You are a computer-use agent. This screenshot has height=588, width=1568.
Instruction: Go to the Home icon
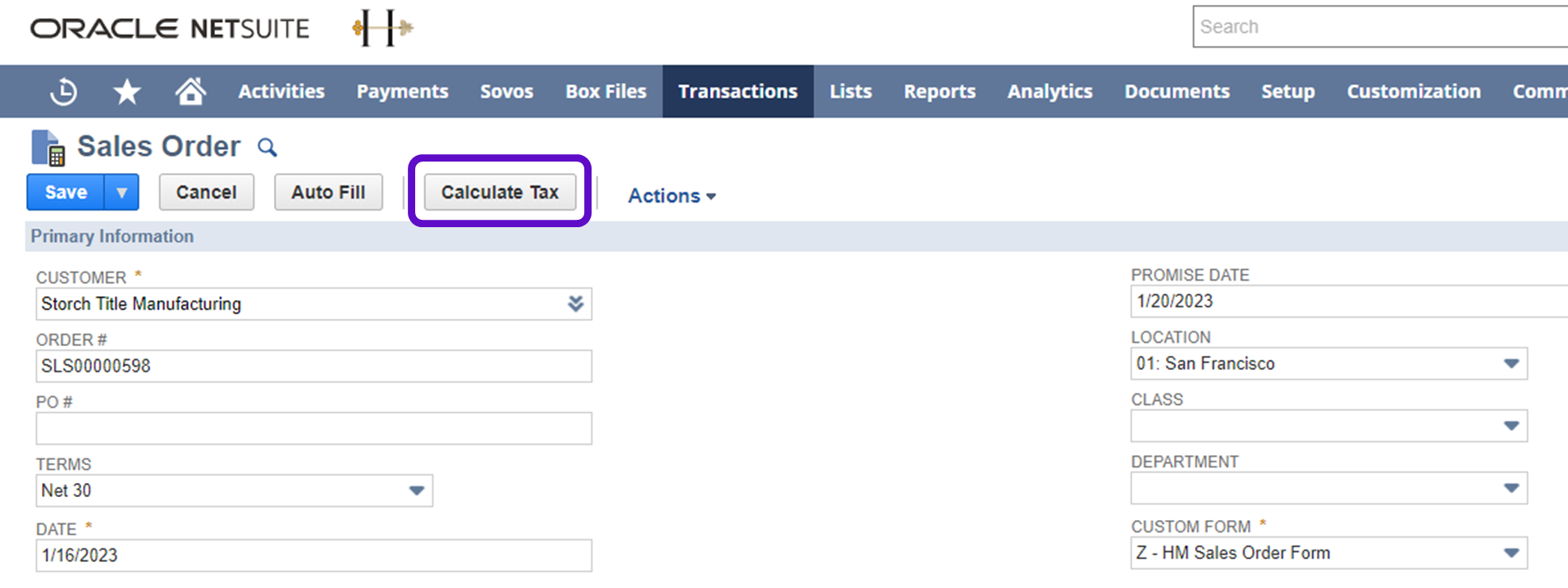[x=190, y=92]
